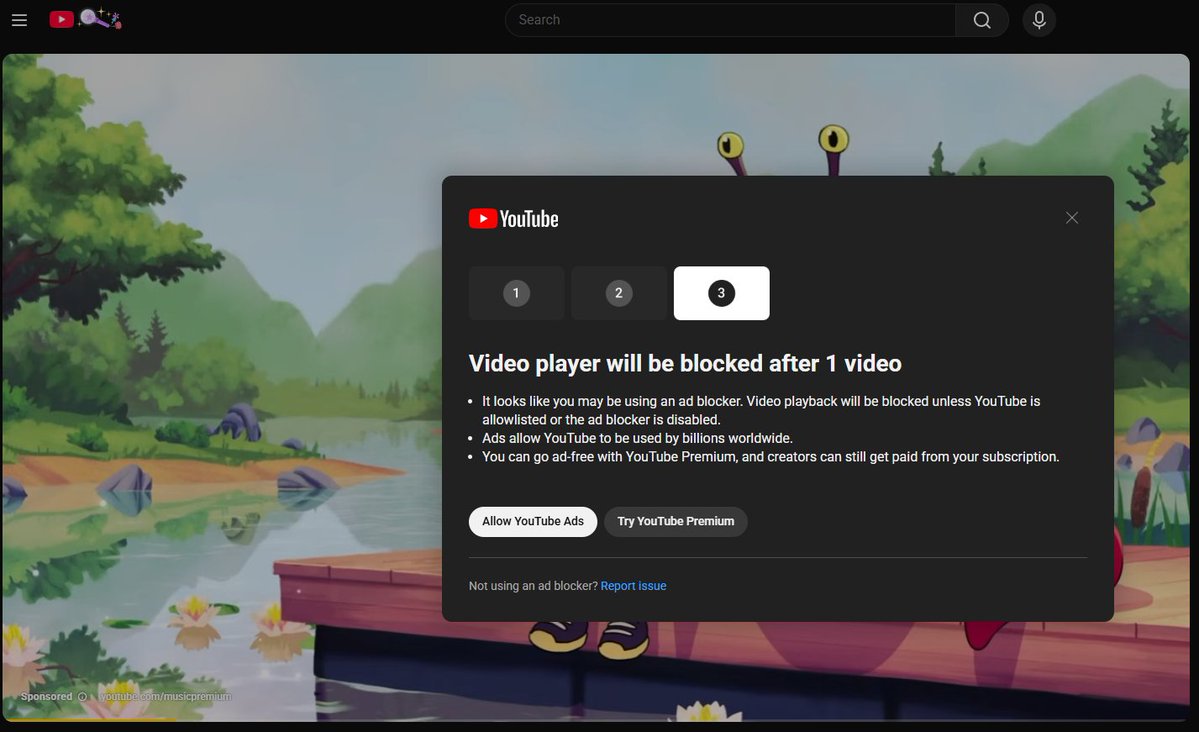Click Allow YouTube Ads button
The width and height of the screenshot is (1199, 732).
[x=532, y=521]
